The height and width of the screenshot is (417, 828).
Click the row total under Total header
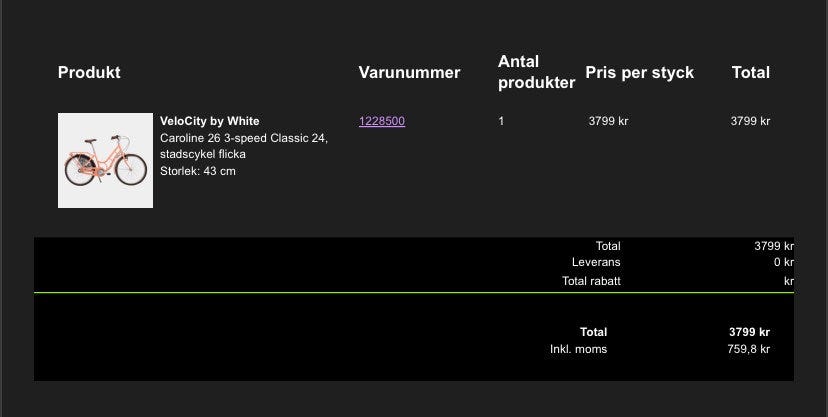(750, 121)
